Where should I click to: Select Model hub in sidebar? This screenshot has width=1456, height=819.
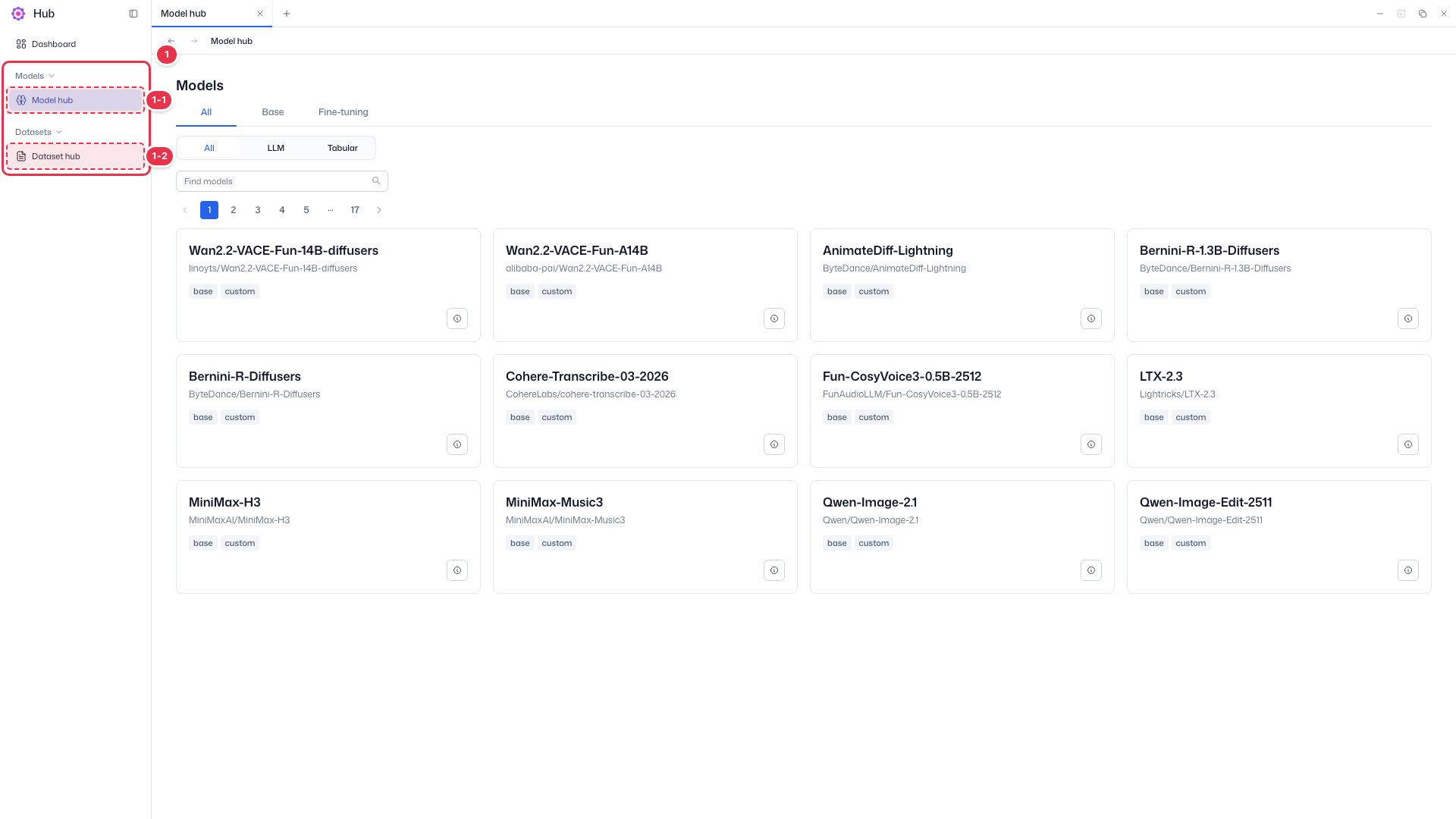tap(76, 100)
